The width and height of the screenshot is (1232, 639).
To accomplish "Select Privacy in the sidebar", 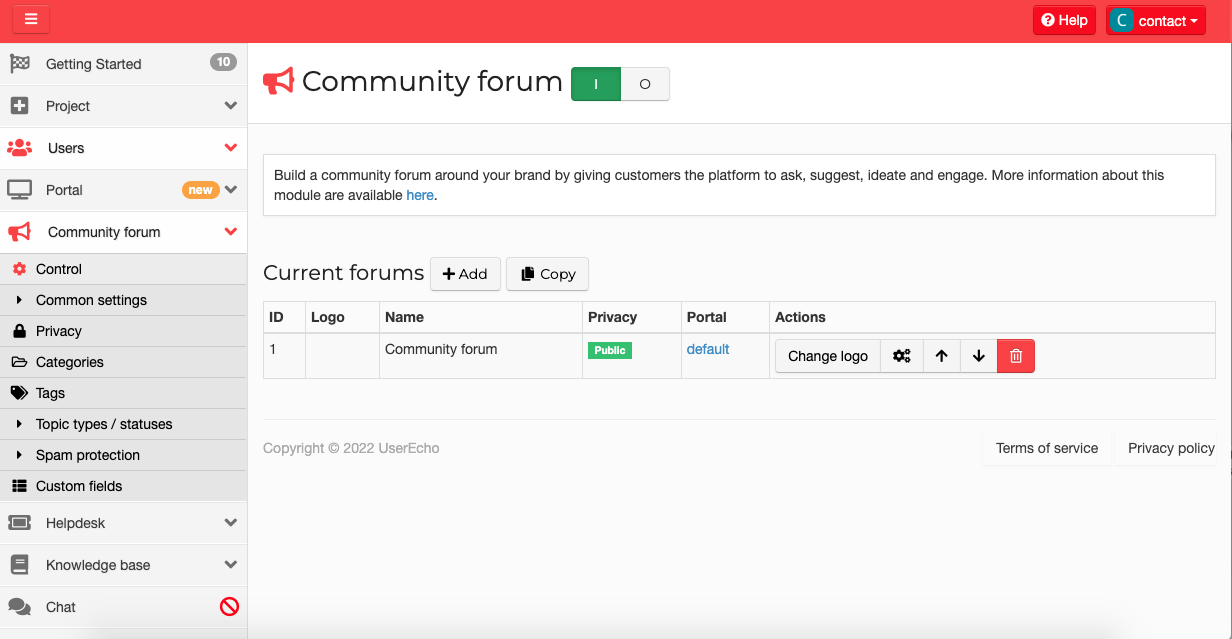I will pos(123,331).
